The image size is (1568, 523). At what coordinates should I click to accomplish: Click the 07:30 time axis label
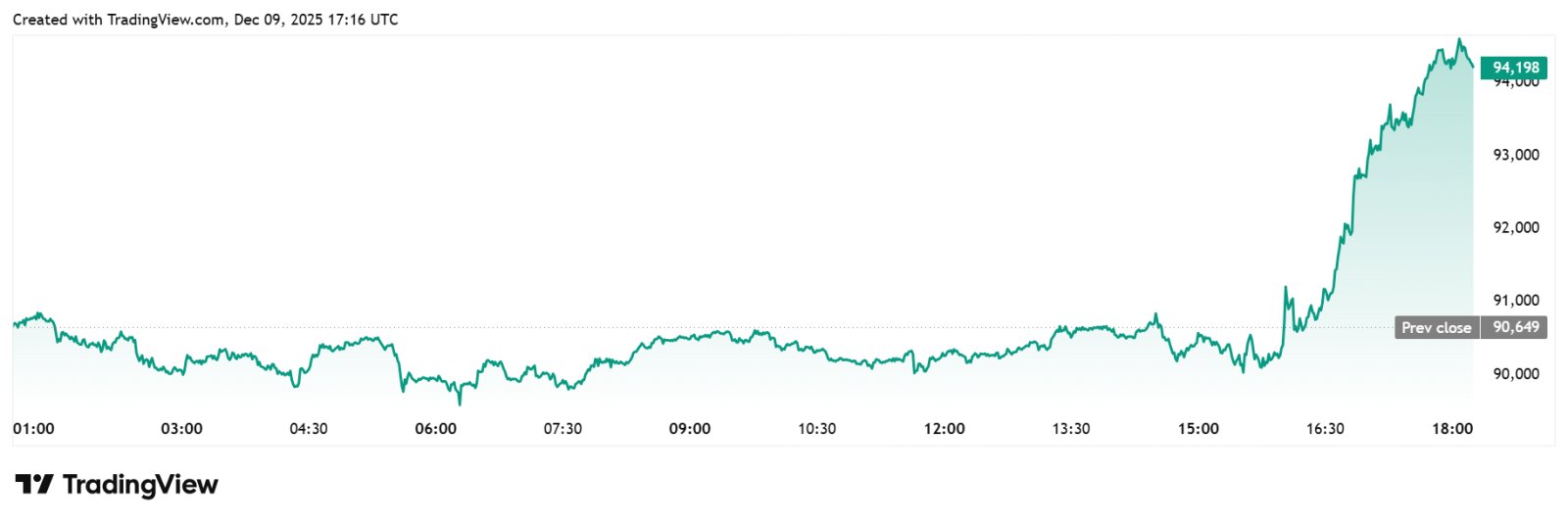(563, 429)
